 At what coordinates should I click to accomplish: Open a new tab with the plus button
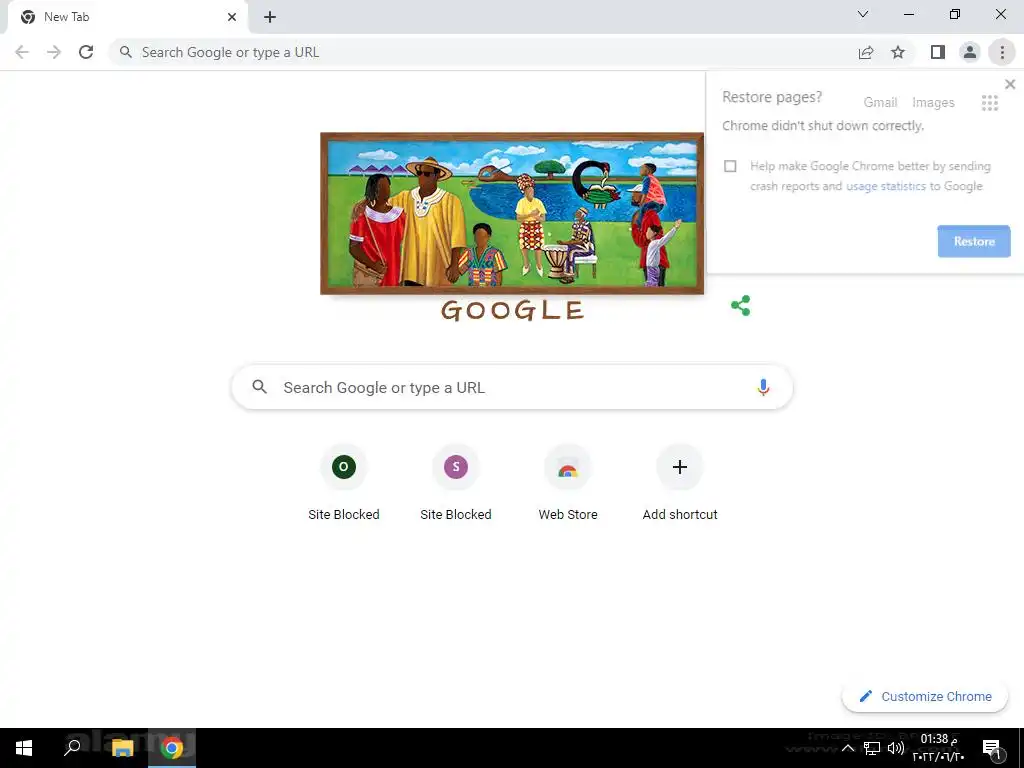(270, 17)
